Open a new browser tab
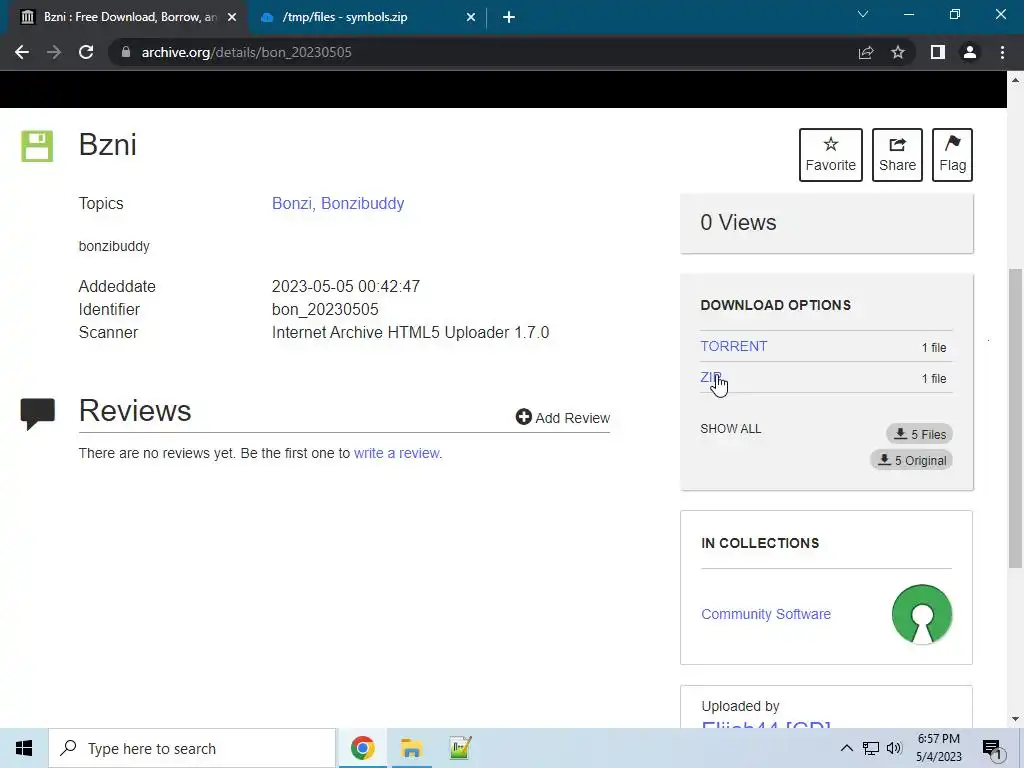Viewport: 1024px width, 768px height. pos(509,18)
